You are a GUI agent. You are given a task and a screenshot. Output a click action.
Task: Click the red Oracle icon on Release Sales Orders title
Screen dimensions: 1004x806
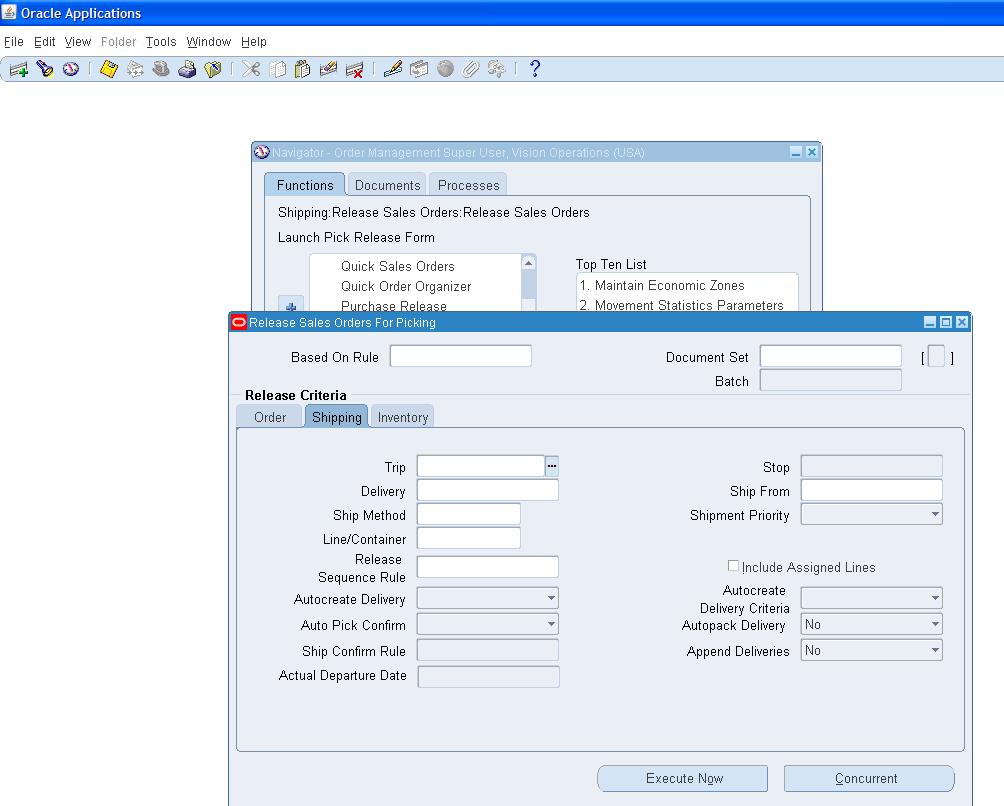click(x=239, y=322)
